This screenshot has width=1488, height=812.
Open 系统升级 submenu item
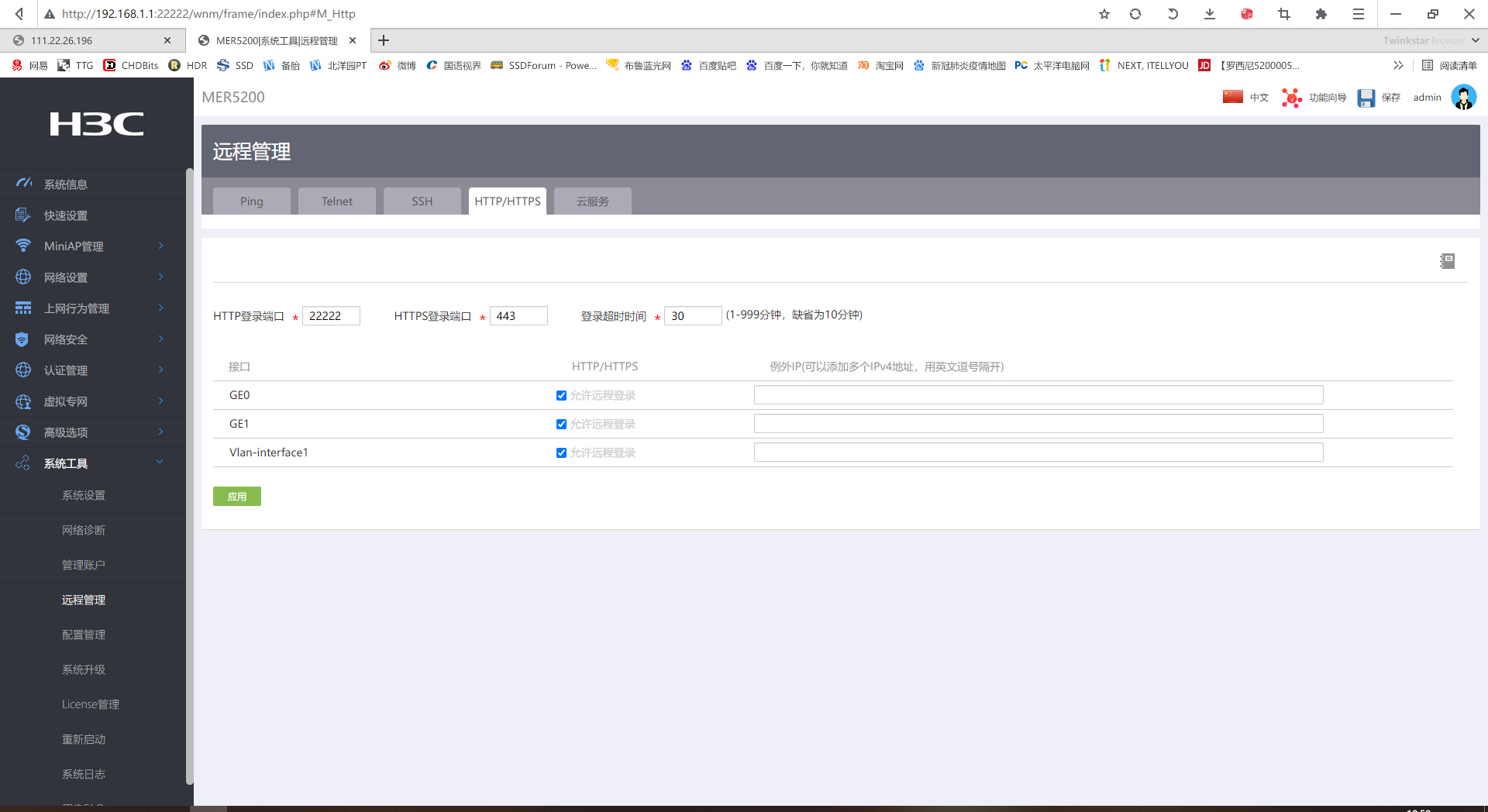(84, 670)
